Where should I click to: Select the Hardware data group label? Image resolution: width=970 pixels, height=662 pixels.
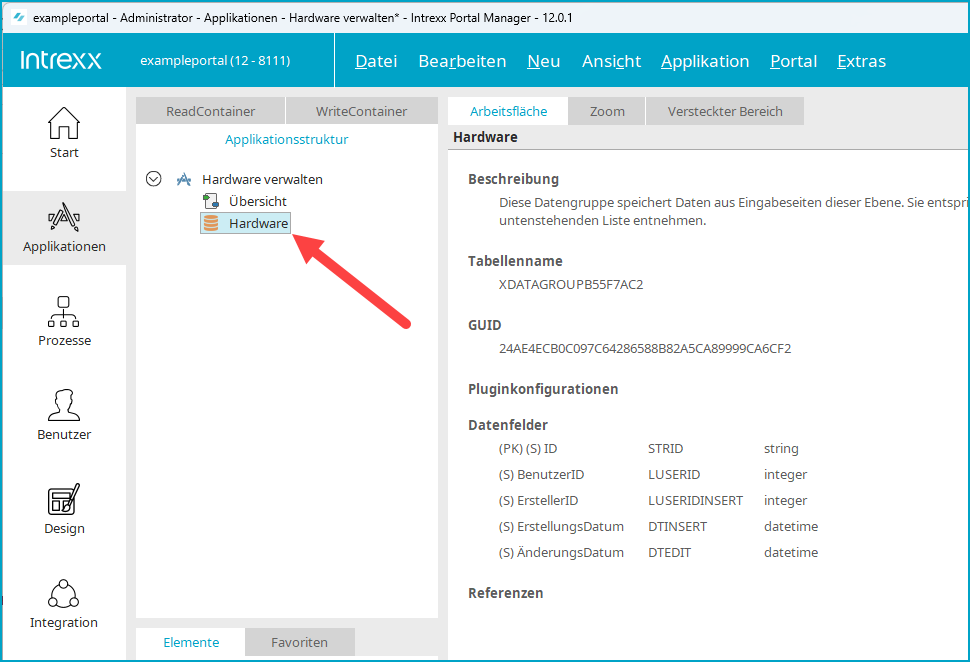(259, 223)
